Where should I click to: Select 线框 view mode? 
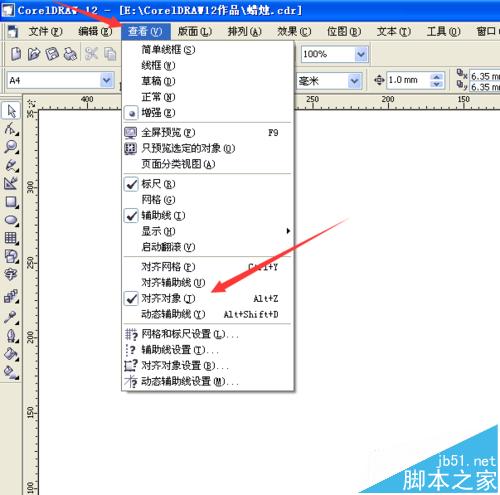coord(208,65)
